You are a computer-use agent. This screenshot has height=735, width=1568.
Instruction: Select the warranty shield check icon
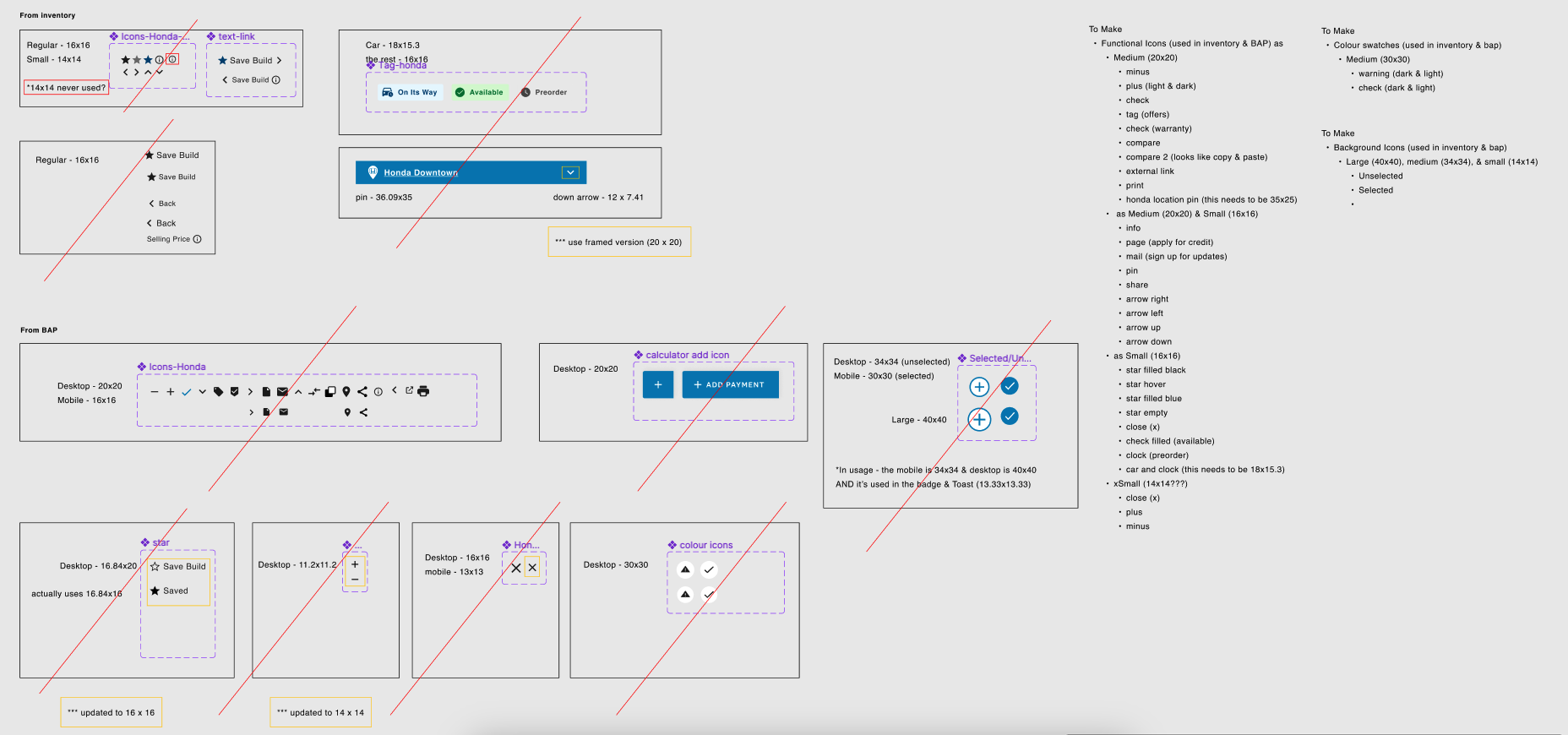(234, 391)
